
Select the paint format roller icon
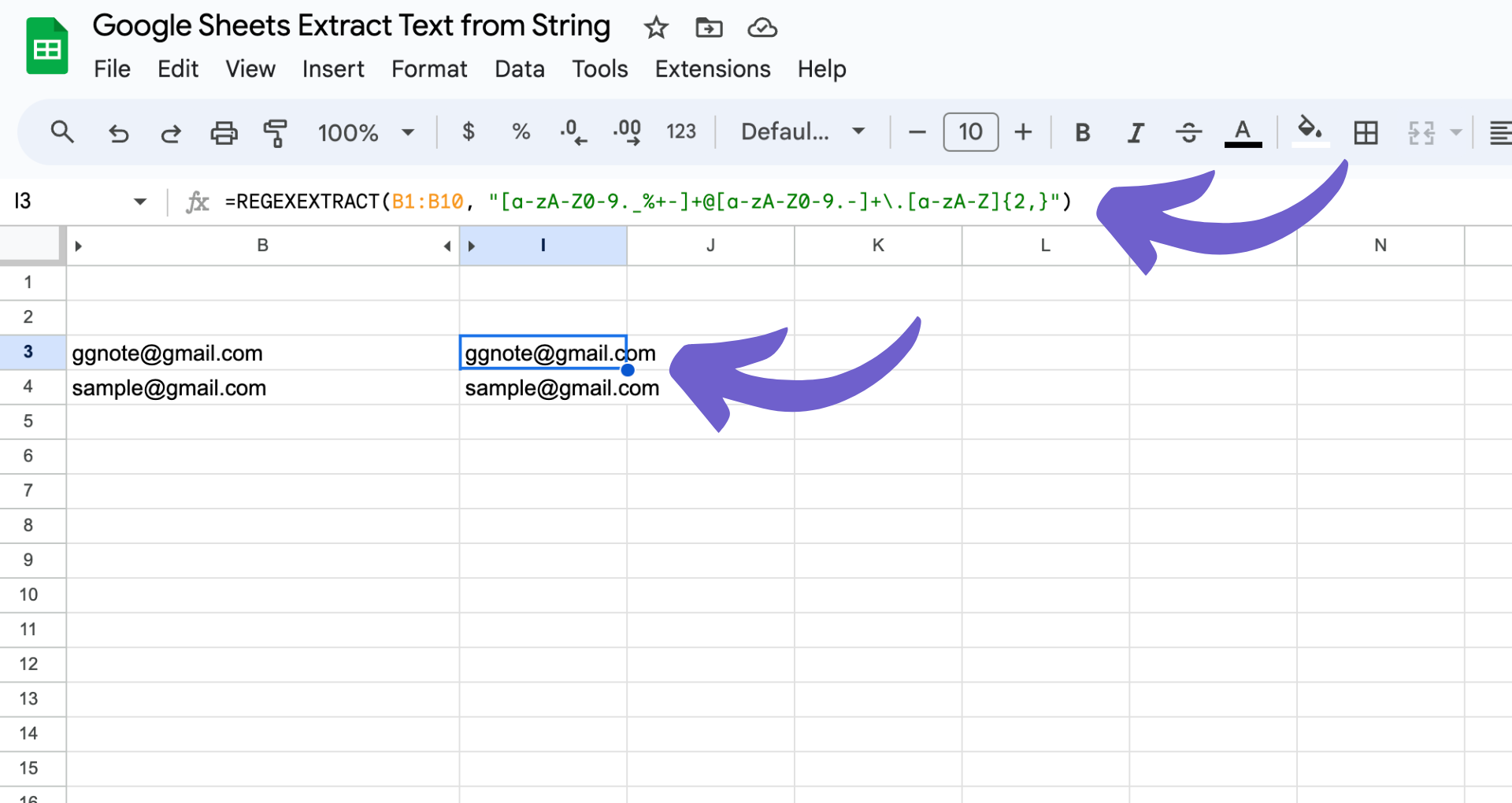click(x=276, y=133)
